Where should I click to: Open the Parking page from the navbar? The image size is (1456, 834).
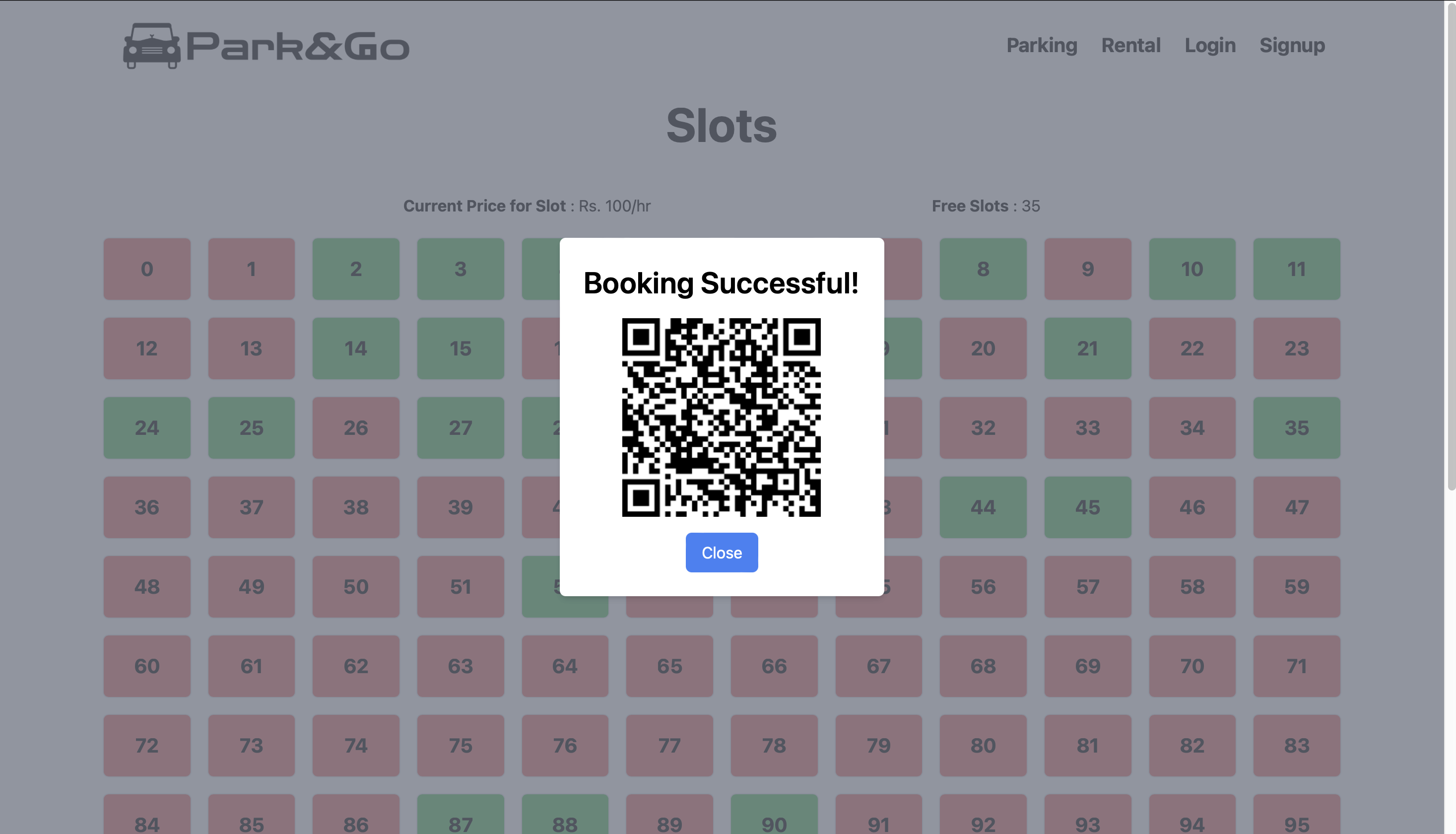(x=1042, y=46)
